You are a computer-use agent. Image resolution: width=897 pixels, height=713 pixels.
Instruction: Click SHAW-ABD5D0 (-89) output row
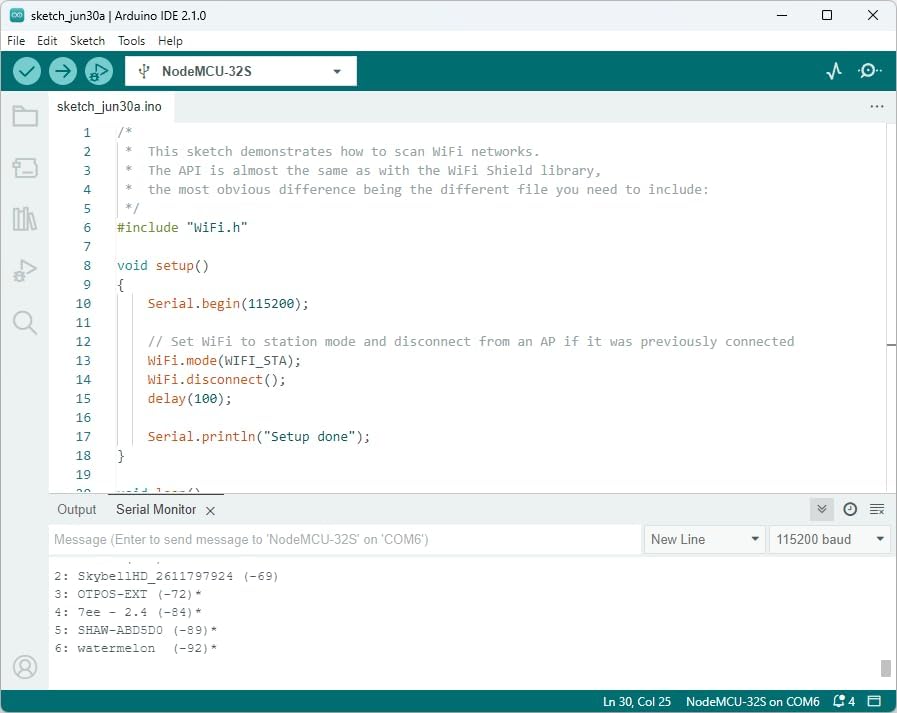135,630
